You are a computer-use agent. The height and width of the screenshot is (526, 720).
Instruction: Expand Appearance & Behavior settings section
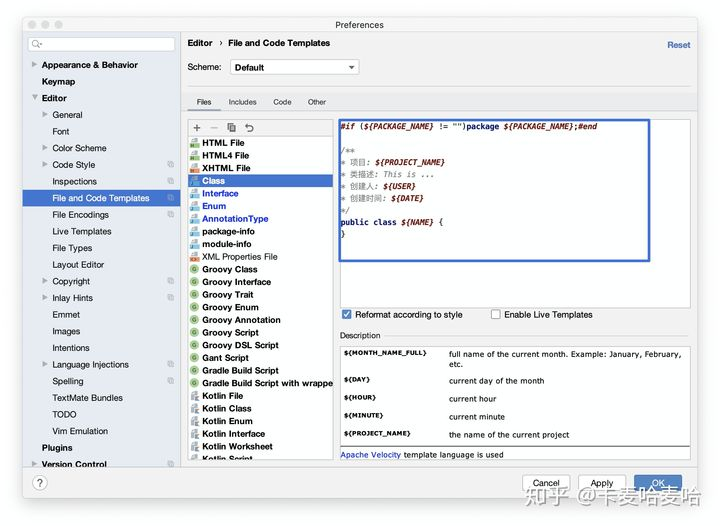[x=35, y=65]
